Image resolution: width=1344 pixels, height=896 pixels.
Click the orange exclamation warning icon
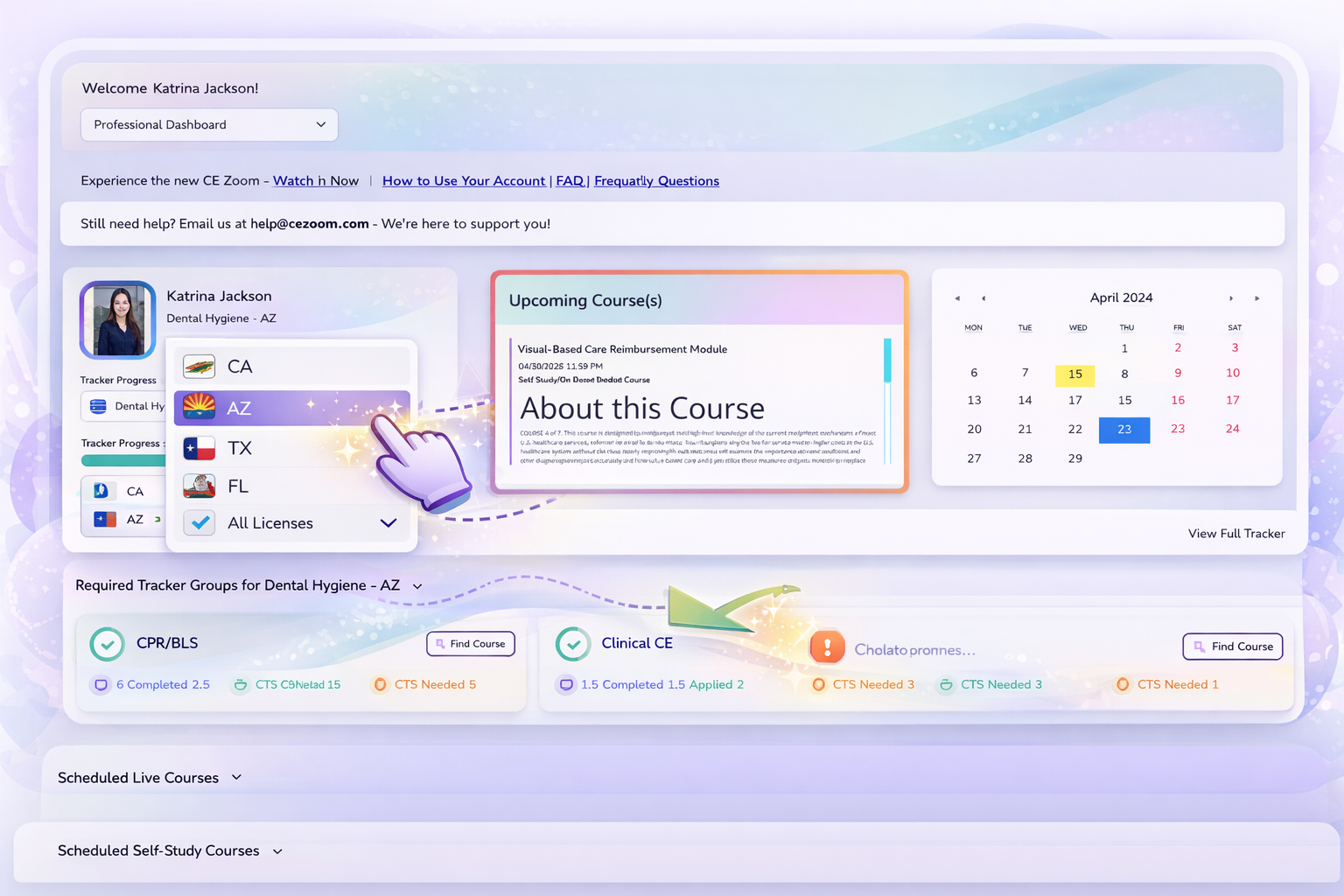tap(827, 647)
